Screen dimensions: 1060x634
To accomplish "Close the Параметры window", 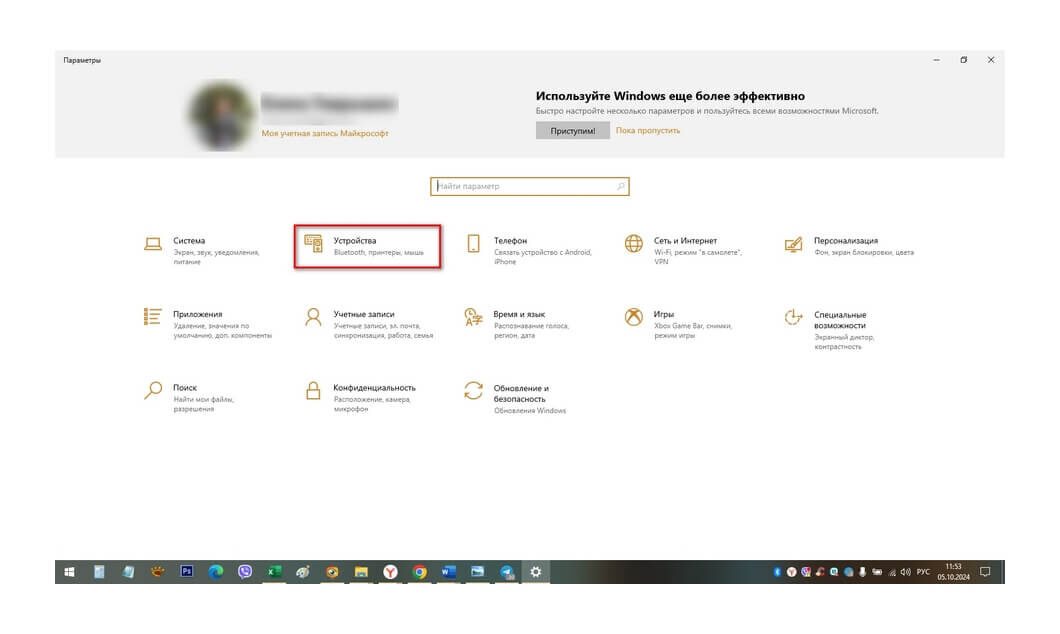I will (x=991, y=59).
